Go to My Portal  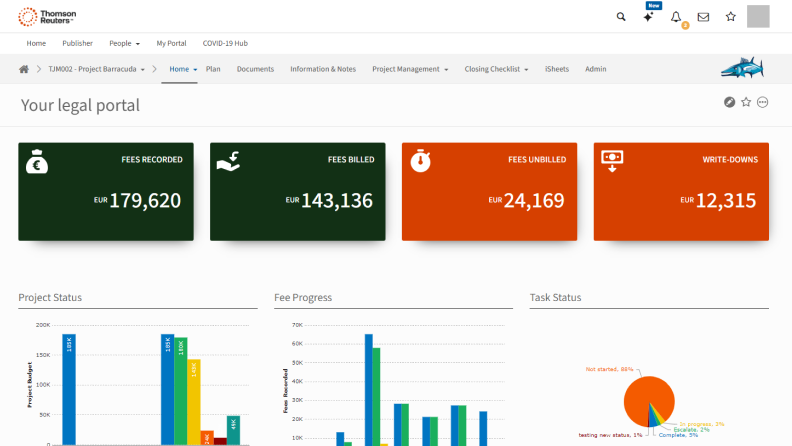coord(171,44)
